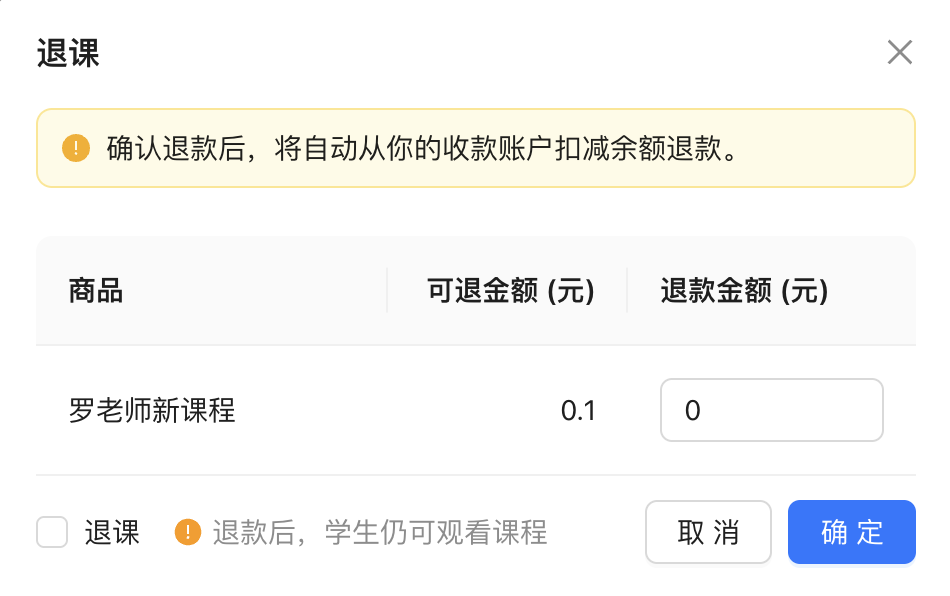950x596 pixels.
Task: Select the 罗老师新课程 product row
Action: 476,410
